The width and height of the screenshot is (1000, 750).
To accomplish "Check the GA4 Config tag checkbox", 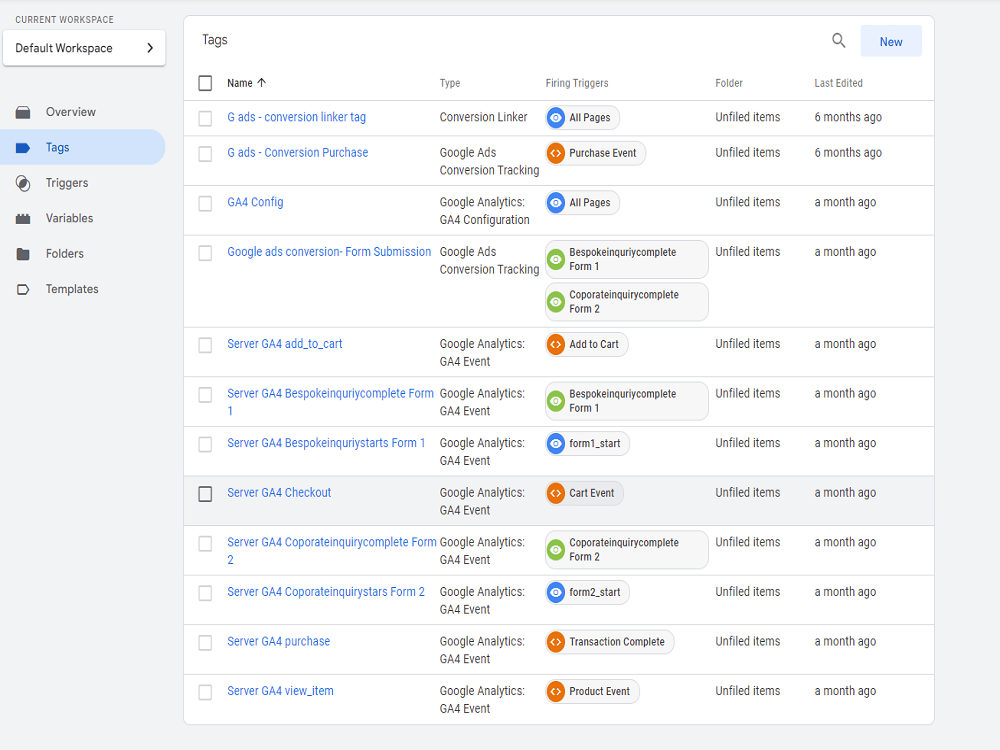I will point(205,203).
